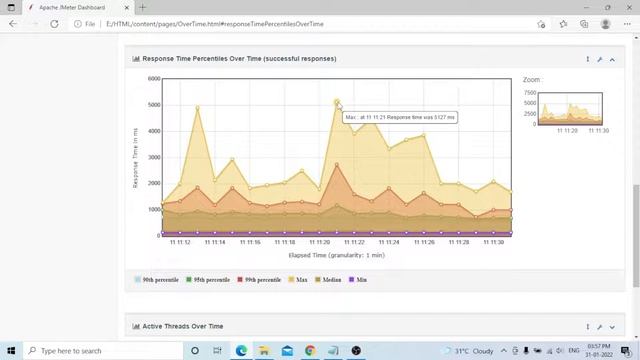Open settings wrench for Active Threads Over Time

(600, 327)
